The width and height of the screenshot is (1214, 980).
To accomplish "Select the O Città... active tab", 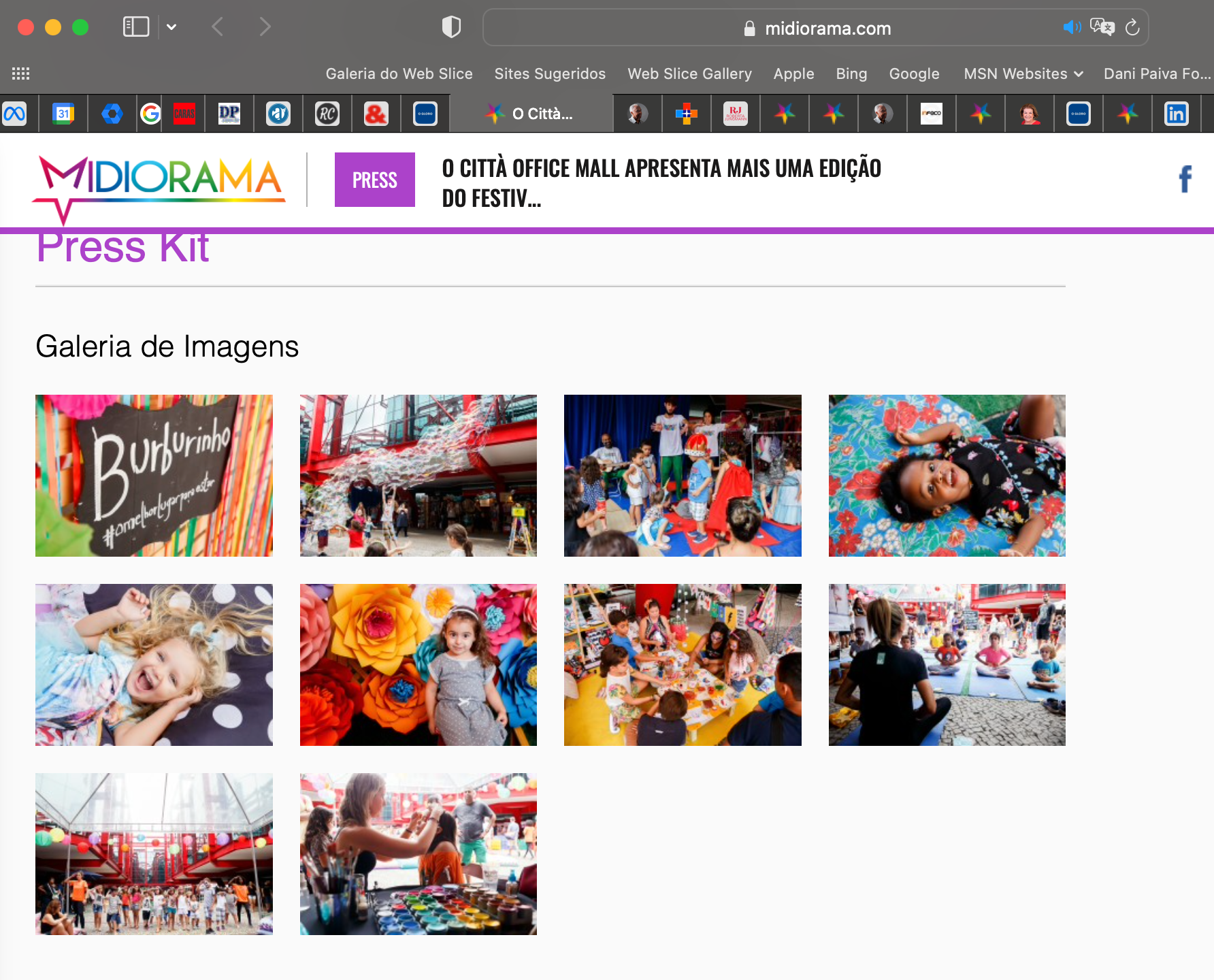I will point(531,114).
